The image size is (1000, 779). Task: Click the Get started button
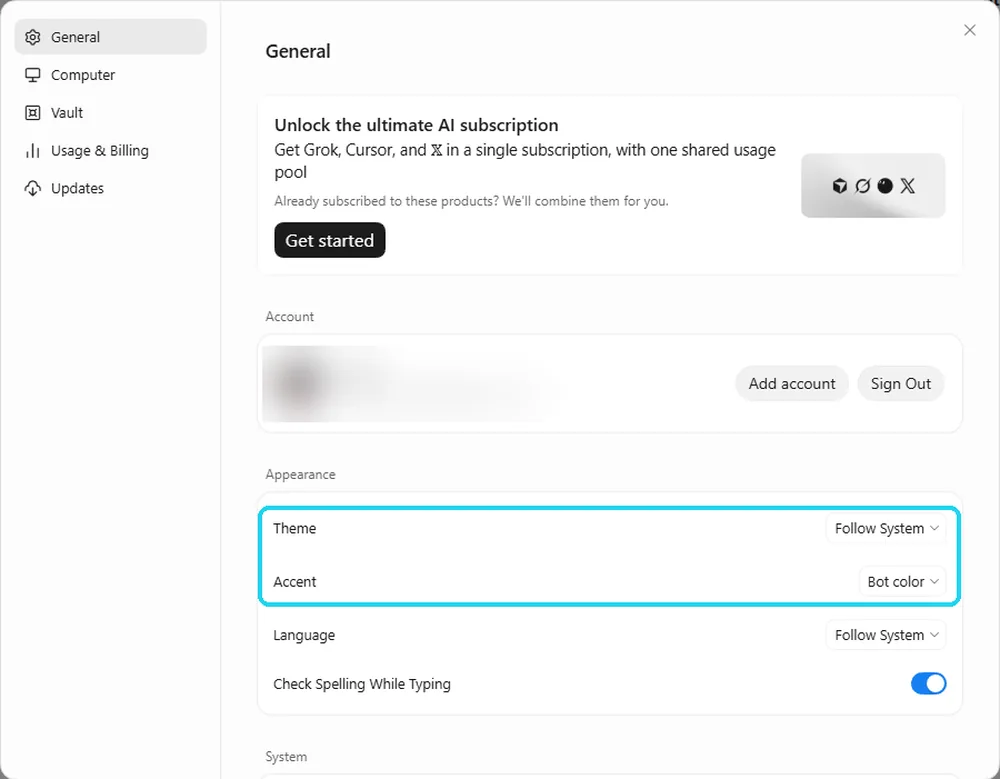coord(330,240)
